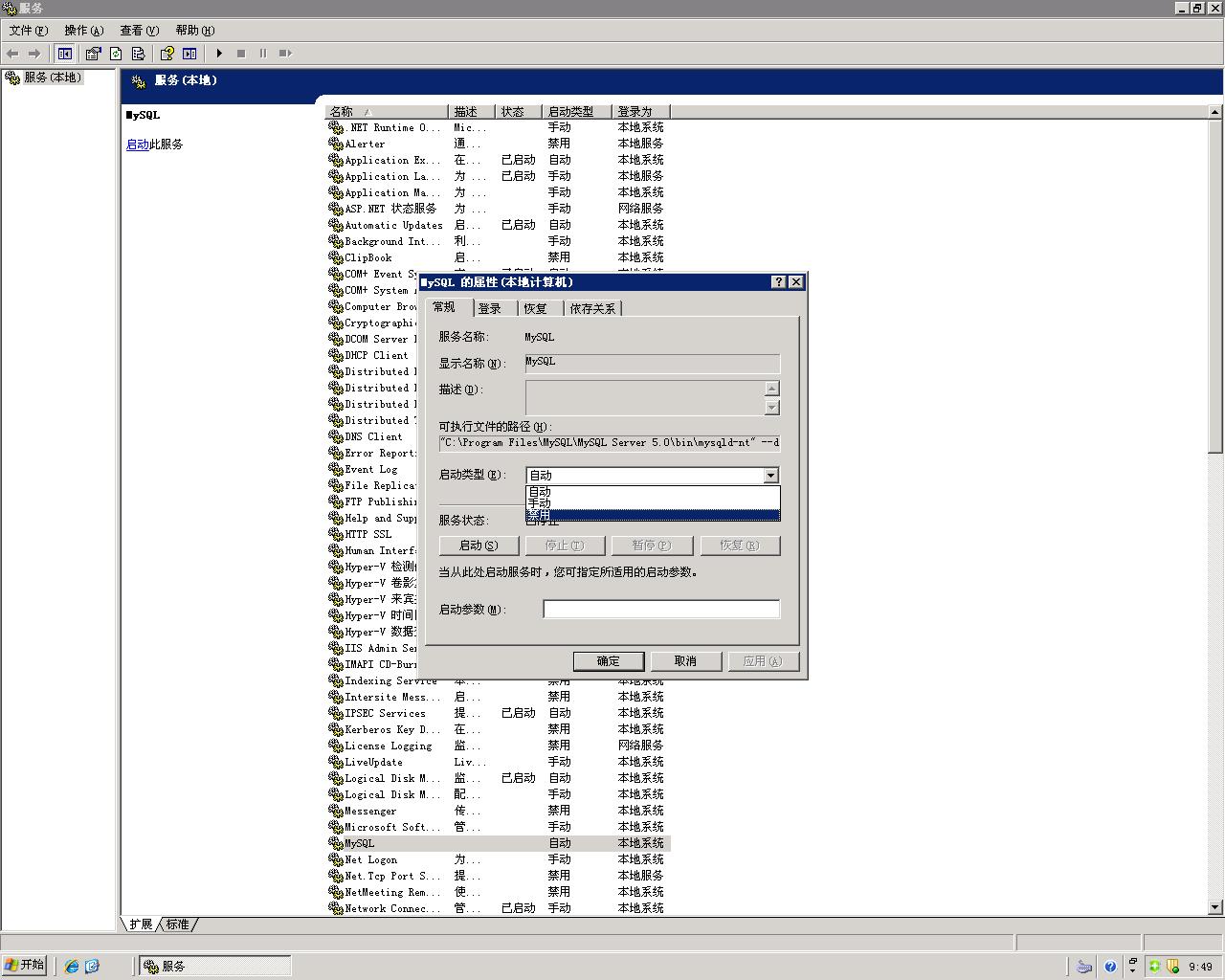Switch to the 登录 tab
The image size is (1225, 980).
pyautogui.click(x=490, y=308)
